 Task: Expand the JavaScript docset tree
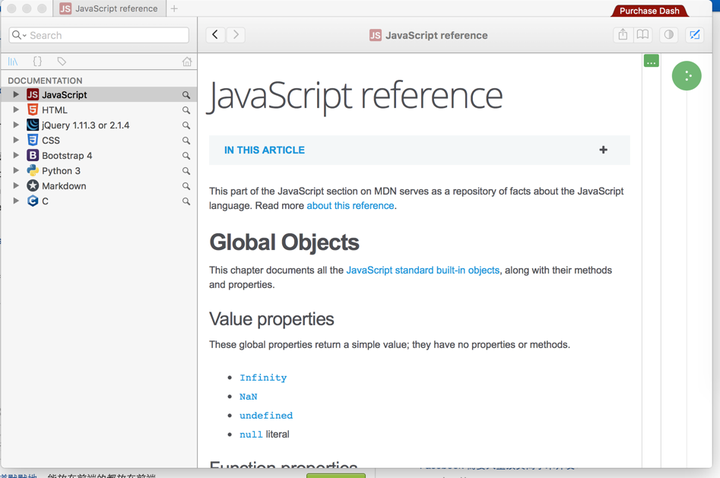click(16, 94)
